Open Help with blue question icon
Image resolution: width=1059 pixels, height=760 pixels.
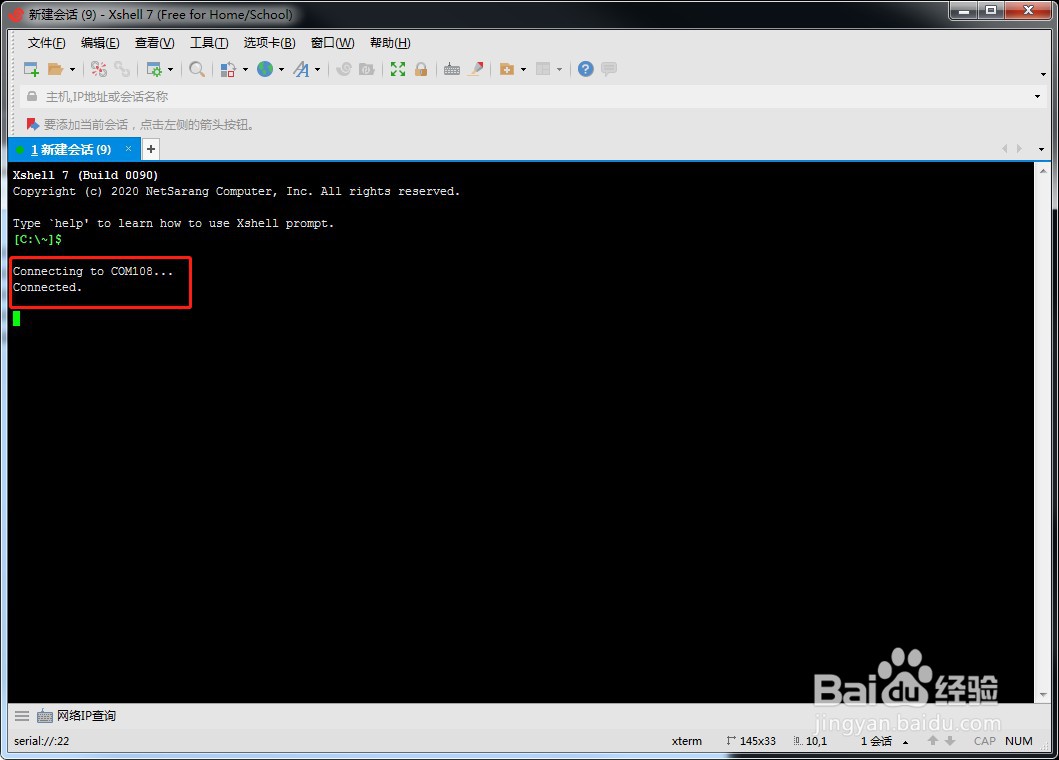586,69
